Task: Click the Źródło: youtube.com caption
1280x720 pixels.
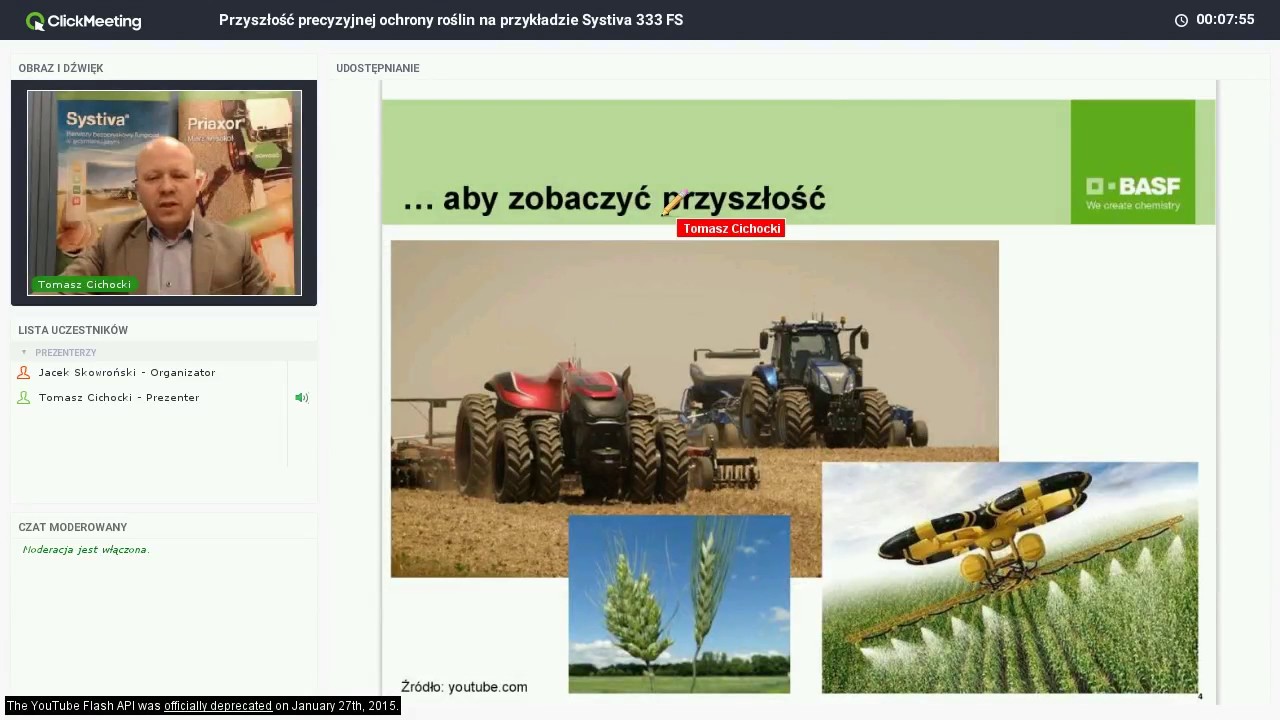Action: click(464, 687)
